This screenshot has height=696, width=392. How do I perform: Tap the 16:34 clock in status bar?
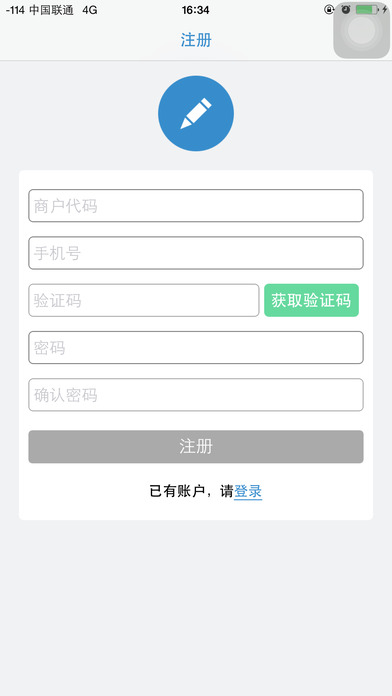(x=195, y=10)
